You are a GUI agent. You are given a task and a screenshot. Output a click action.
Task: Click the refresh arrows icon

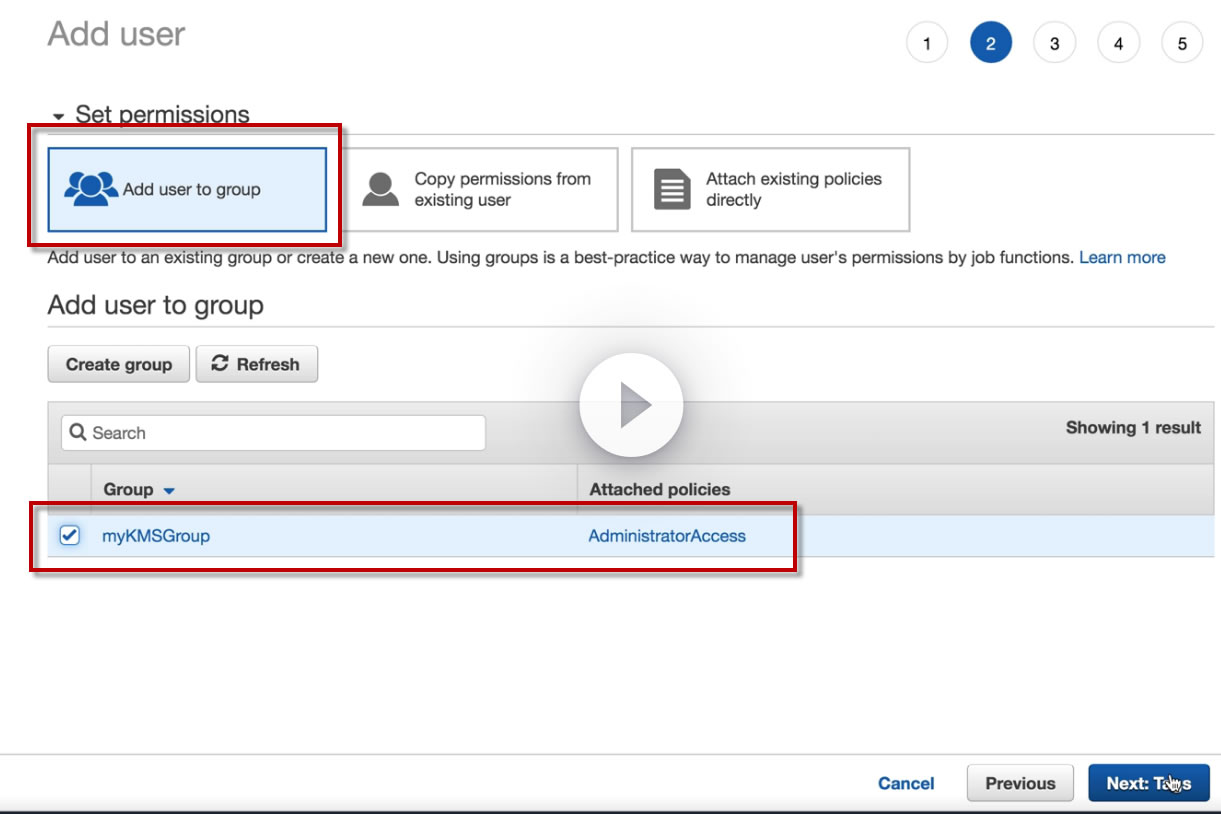click(x=220, y=364)
